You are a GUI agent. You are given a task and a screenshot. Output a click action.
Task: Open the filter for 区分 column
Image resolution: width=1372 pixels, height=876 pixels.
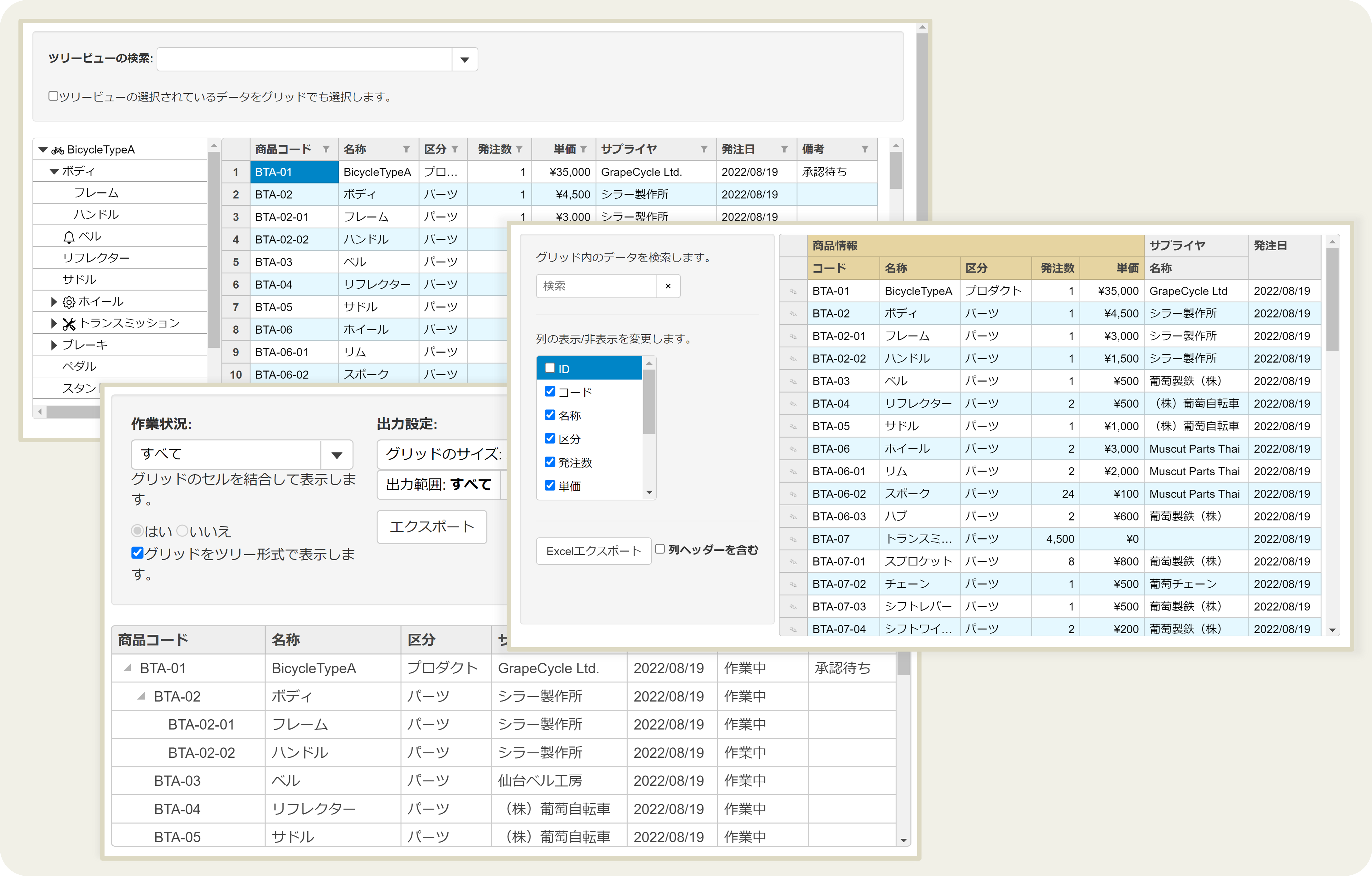[455, 149]
